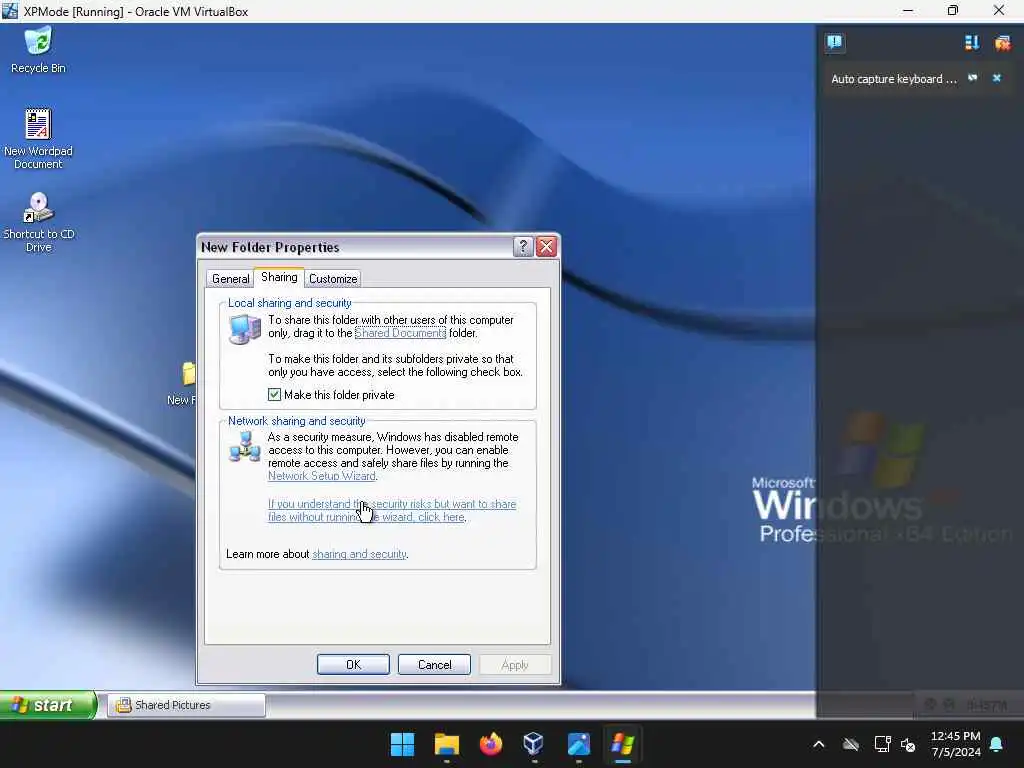
Task: Open the Photos app taskbar icon
Action: 579,744
